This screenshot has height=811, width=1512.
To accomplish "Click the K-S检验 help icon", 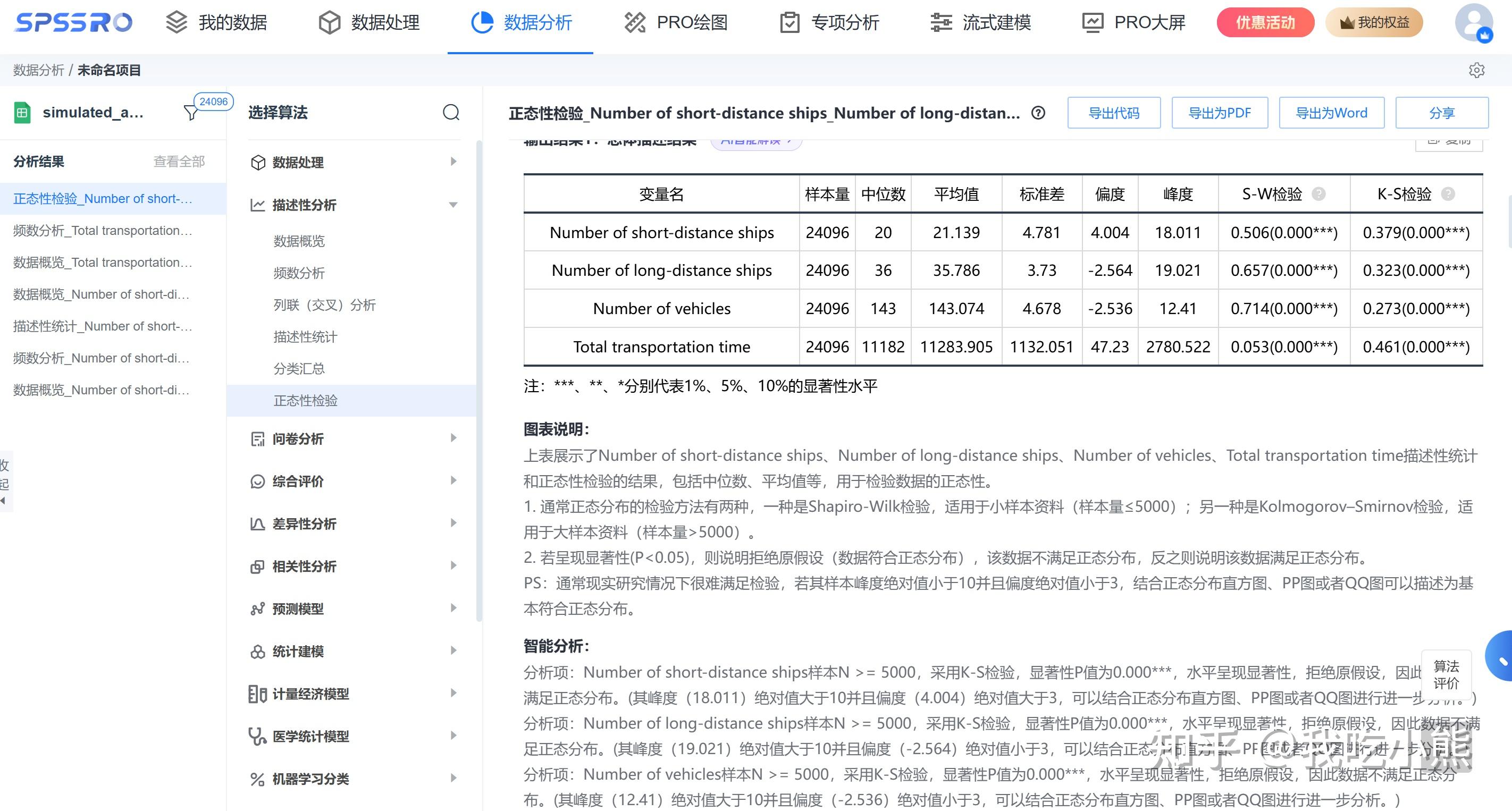I will tap(1448, 193).
